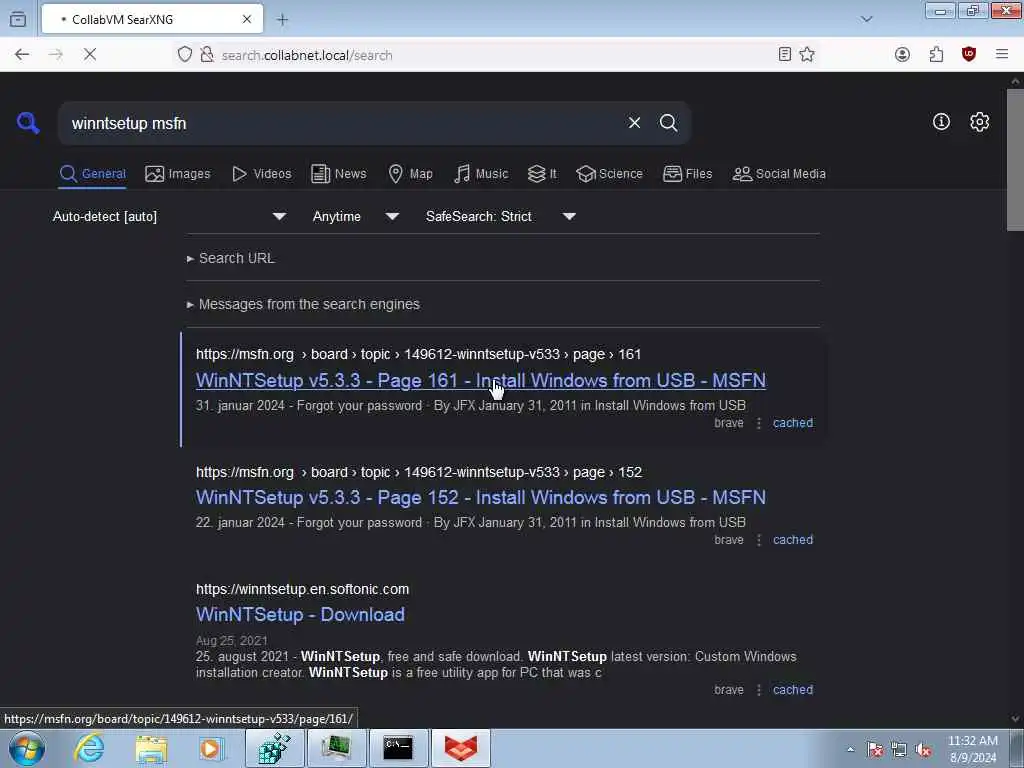Toggle reader view icon
The image size is (1024, 768).
[x=785, y=55]
